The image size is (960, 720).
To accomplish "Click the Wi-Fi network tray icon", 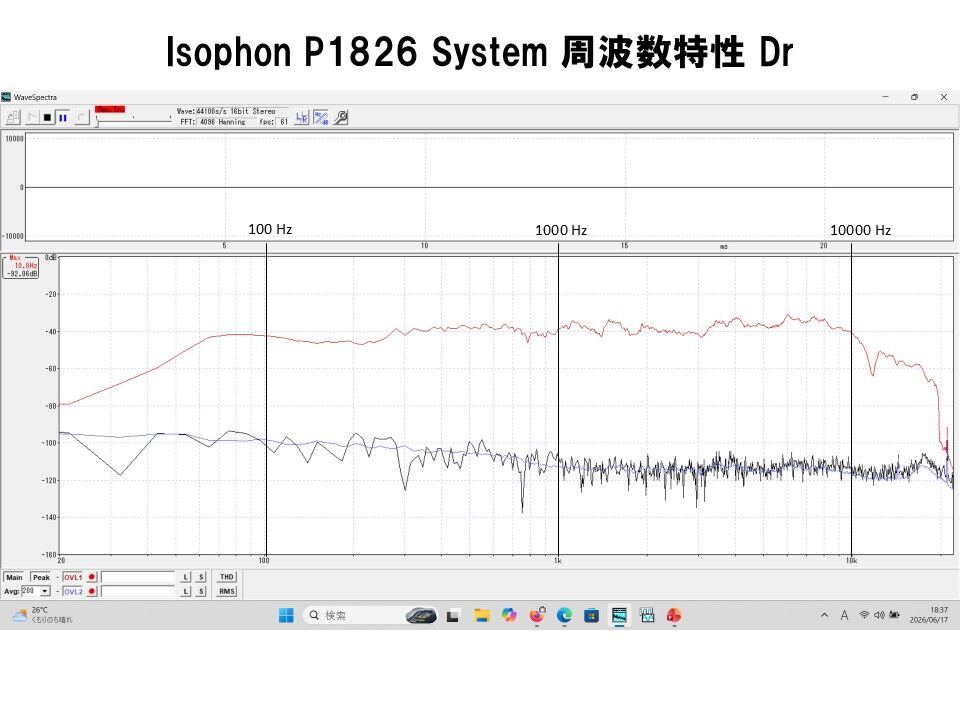I will coord(864,615).
